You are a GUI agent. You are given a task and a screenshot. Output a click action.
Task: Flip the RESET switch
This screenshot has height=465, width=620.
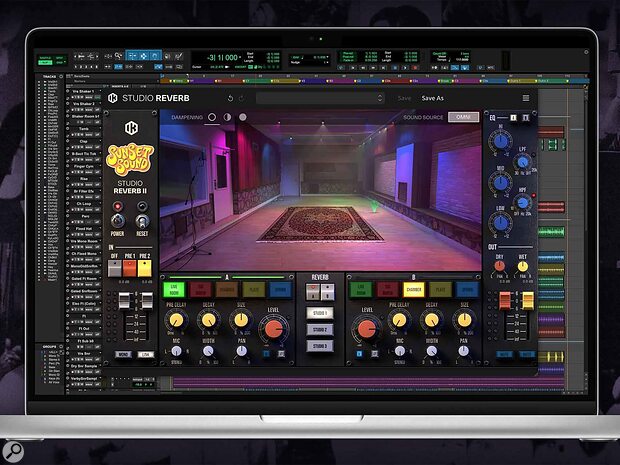click(x=142, y=220)
